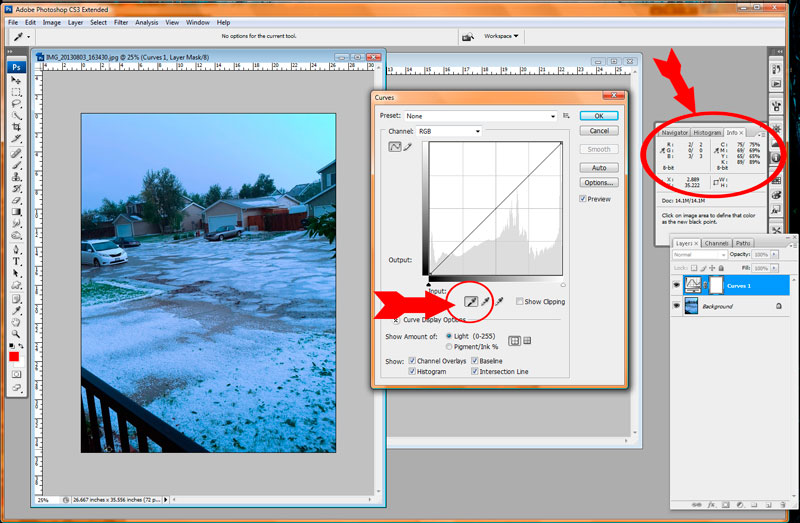This screenshot has width=800, height=523.
Task: Click the red foreground color swatch
Action: (14, 357)
